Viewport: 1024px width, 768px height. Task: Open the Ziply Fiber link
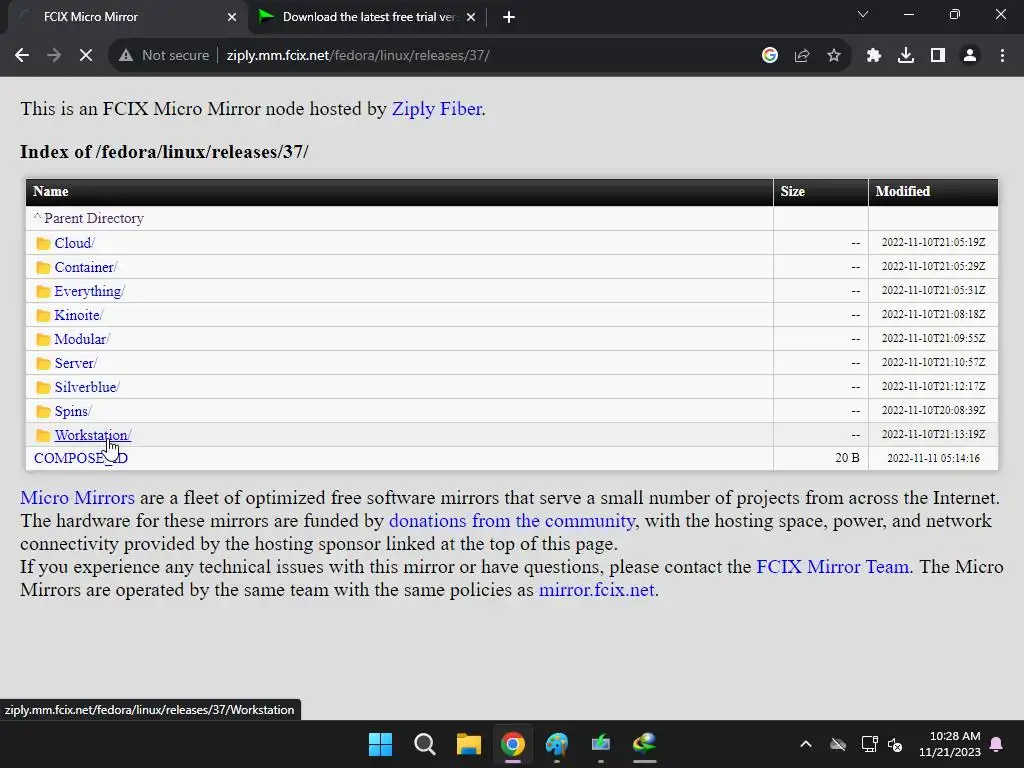point(436,109)
